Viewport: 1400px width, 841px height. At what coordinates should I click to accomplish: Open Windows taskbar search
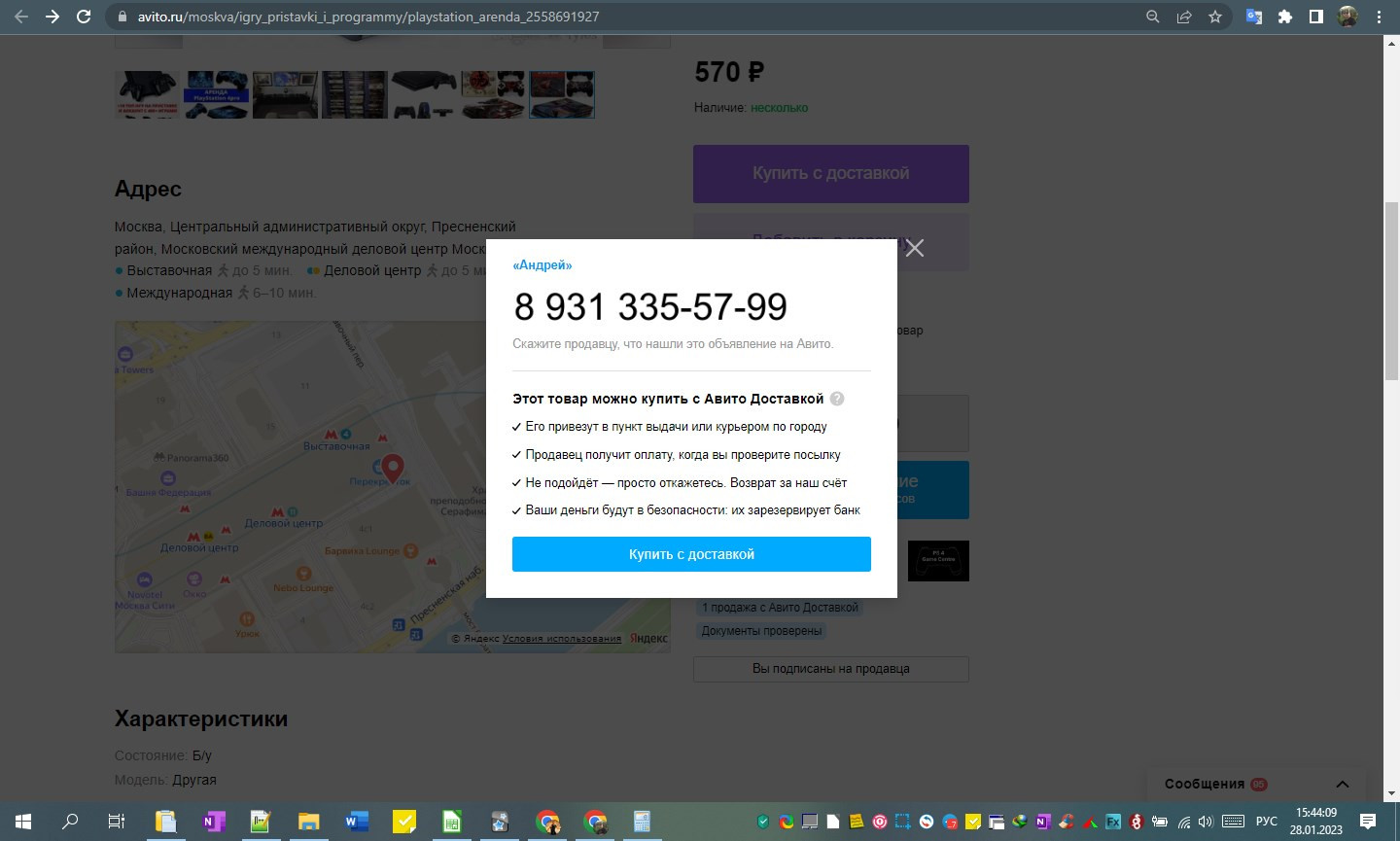70,822
